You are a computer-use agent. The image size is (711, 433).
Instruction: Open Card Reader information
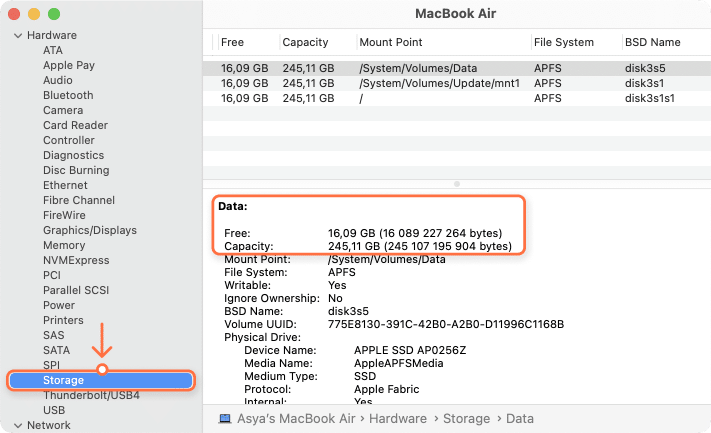coord(75,125)
